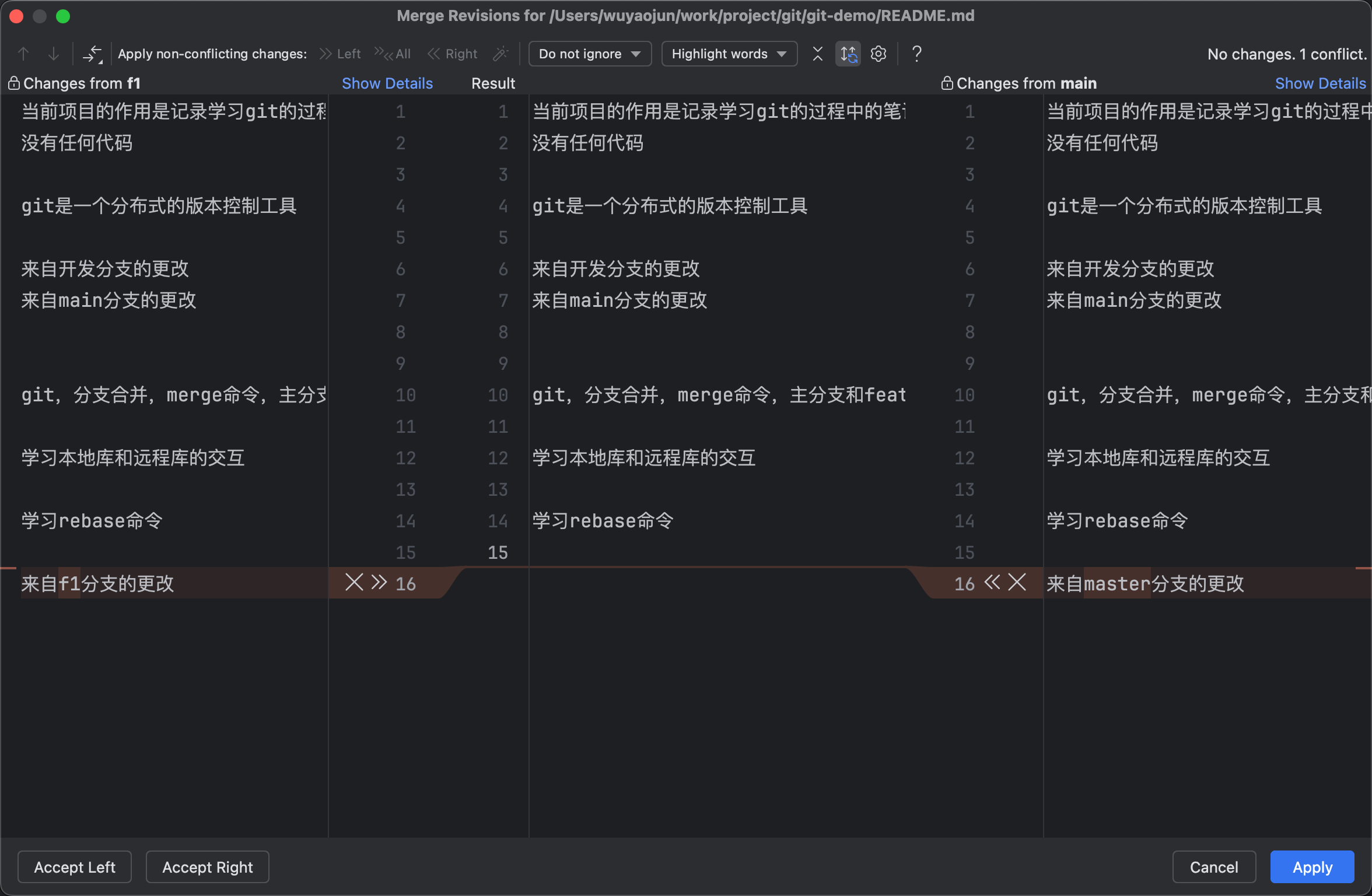
Task: Click '来自main分支的更改' in the right pane
Action: pos(1134,300)
